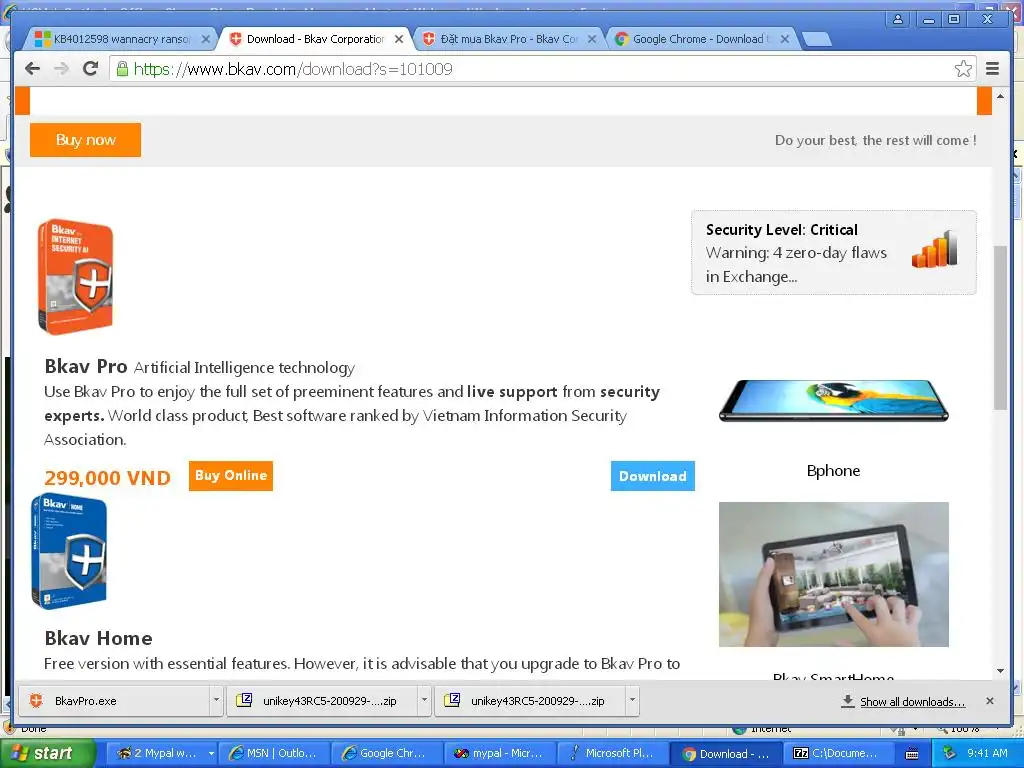The height and width of the screenshot is (768, 1024).
Task: Click the system tray icon beside clock
Action: [x=949, y=754]
